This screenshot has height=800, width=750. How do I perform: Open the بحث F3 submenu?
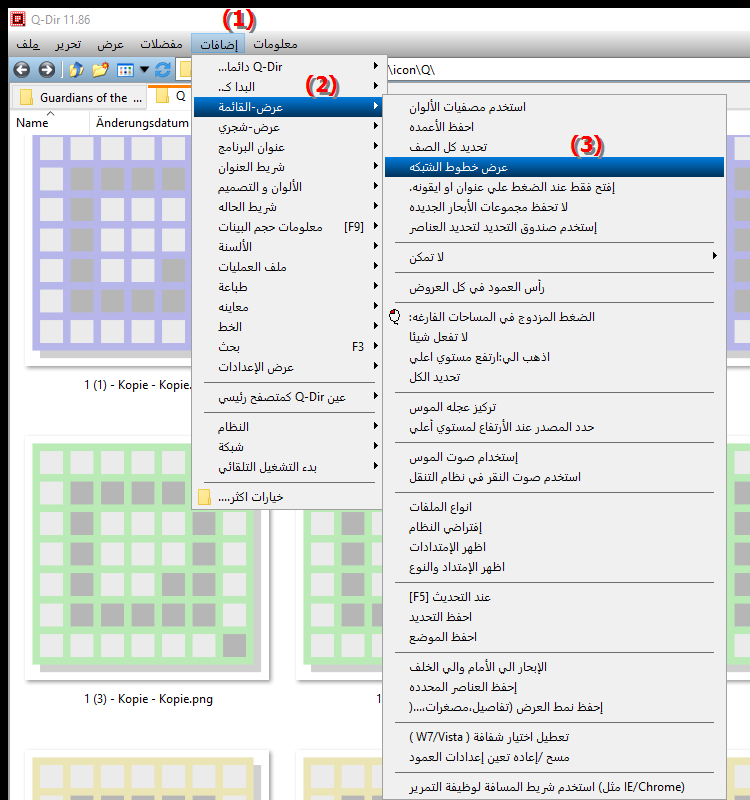tap(288, 347)
